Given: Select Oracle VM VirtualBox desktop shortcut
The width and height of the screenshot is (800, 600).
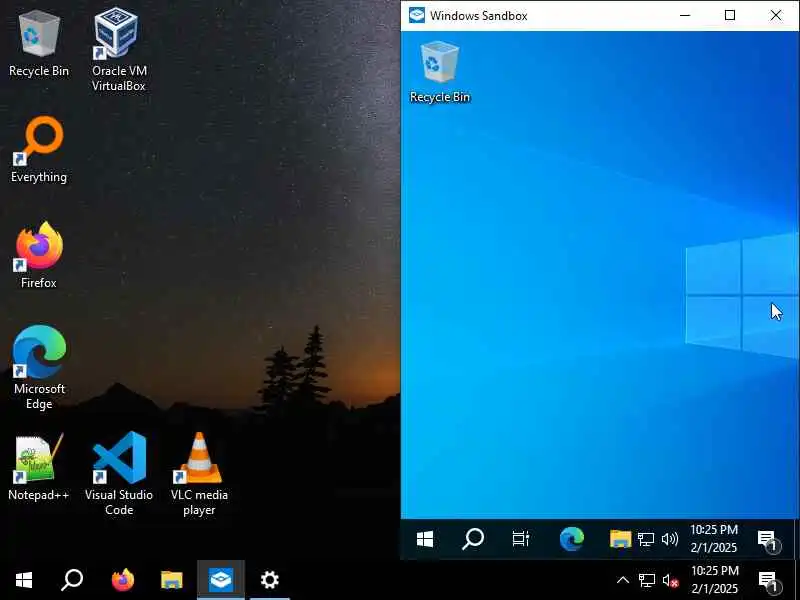Looking at the screenshot, I should pyautogui.click(x=118, y=48).
